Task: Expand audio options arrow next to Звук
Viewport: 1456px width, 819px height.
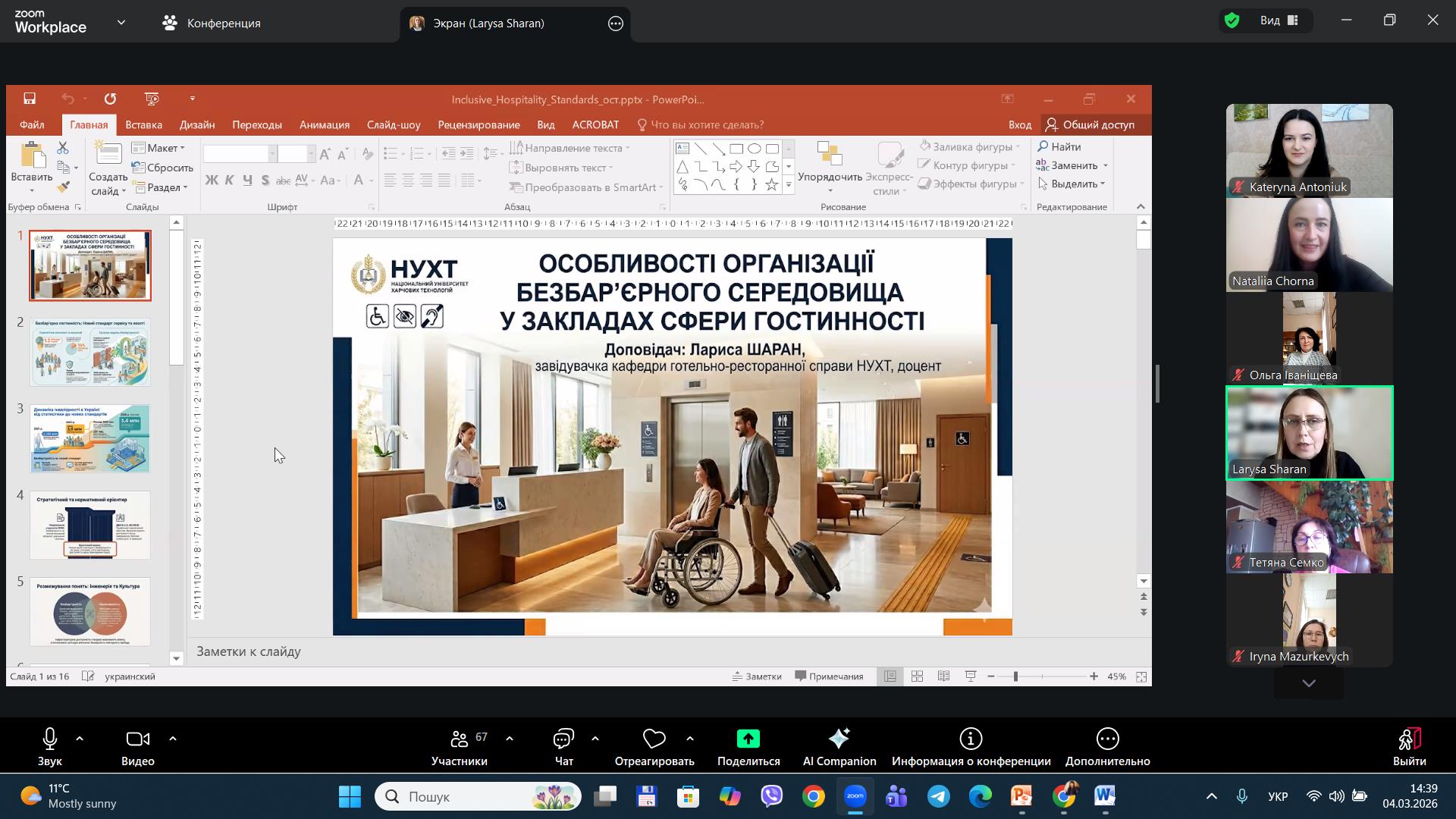Action: click(x=80, y=739)
